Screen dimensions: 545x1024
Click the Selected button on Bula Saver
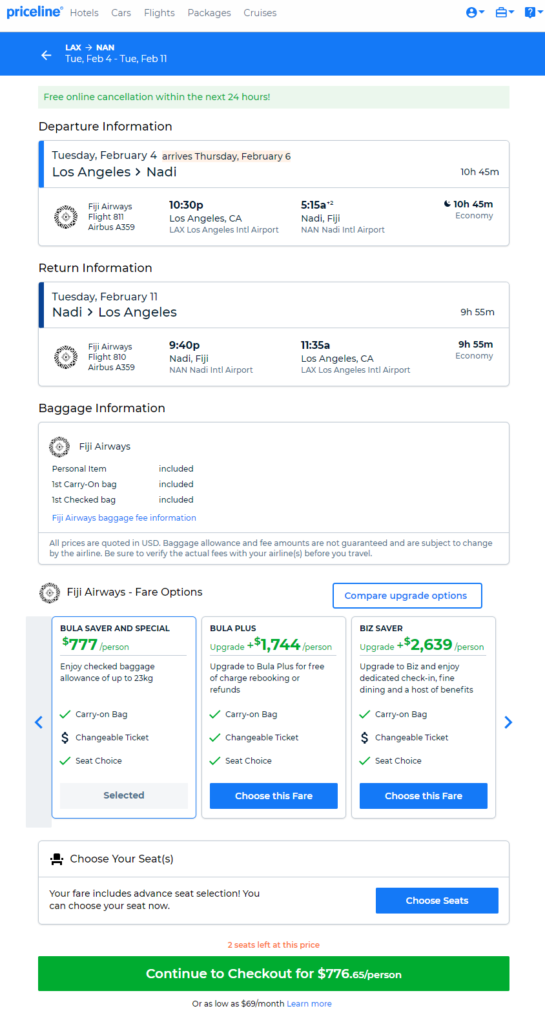pyautogui.click(x=124, y=795)
